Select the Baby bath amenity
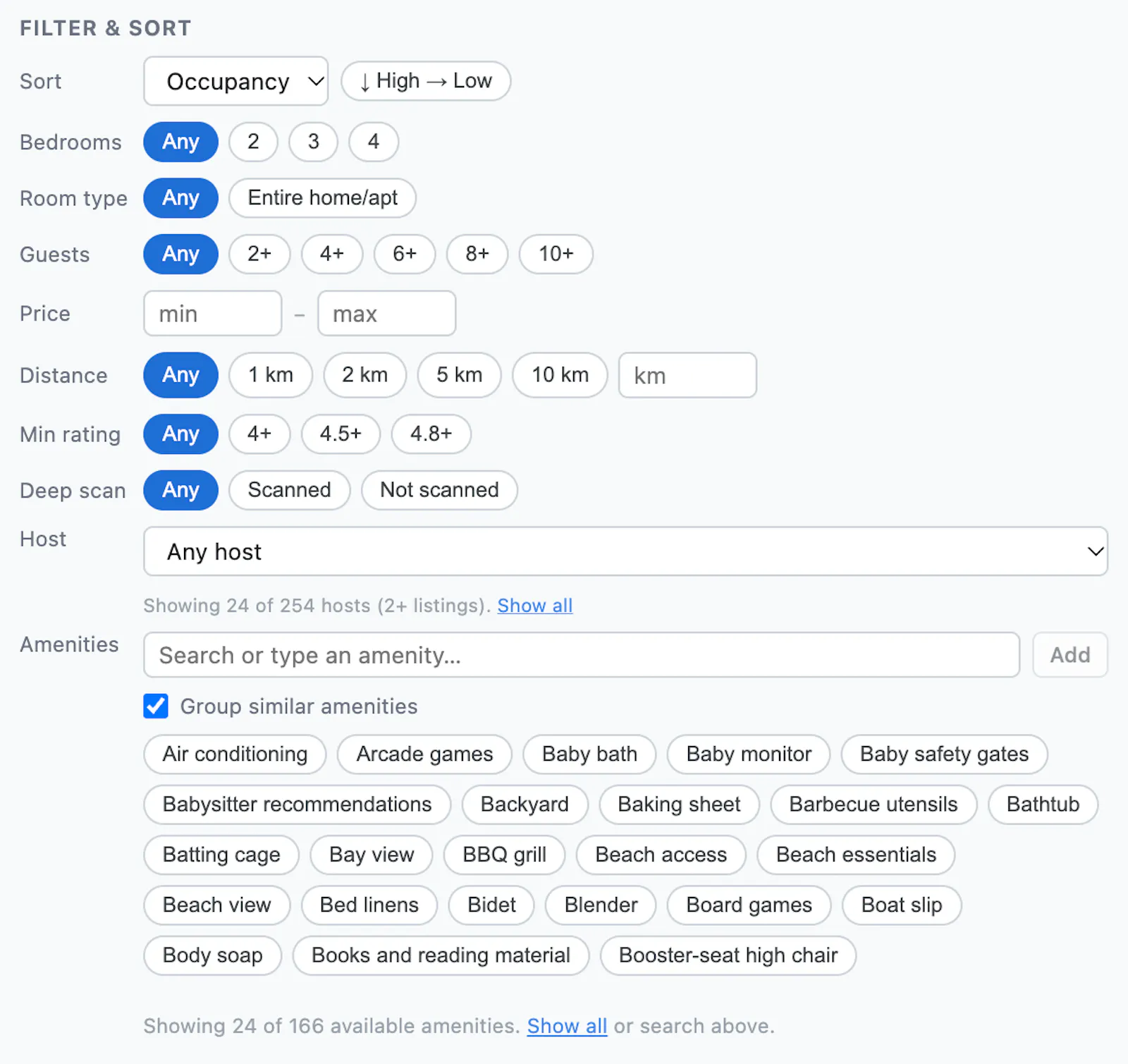1128x1064 pixels. tap(589, 754)
